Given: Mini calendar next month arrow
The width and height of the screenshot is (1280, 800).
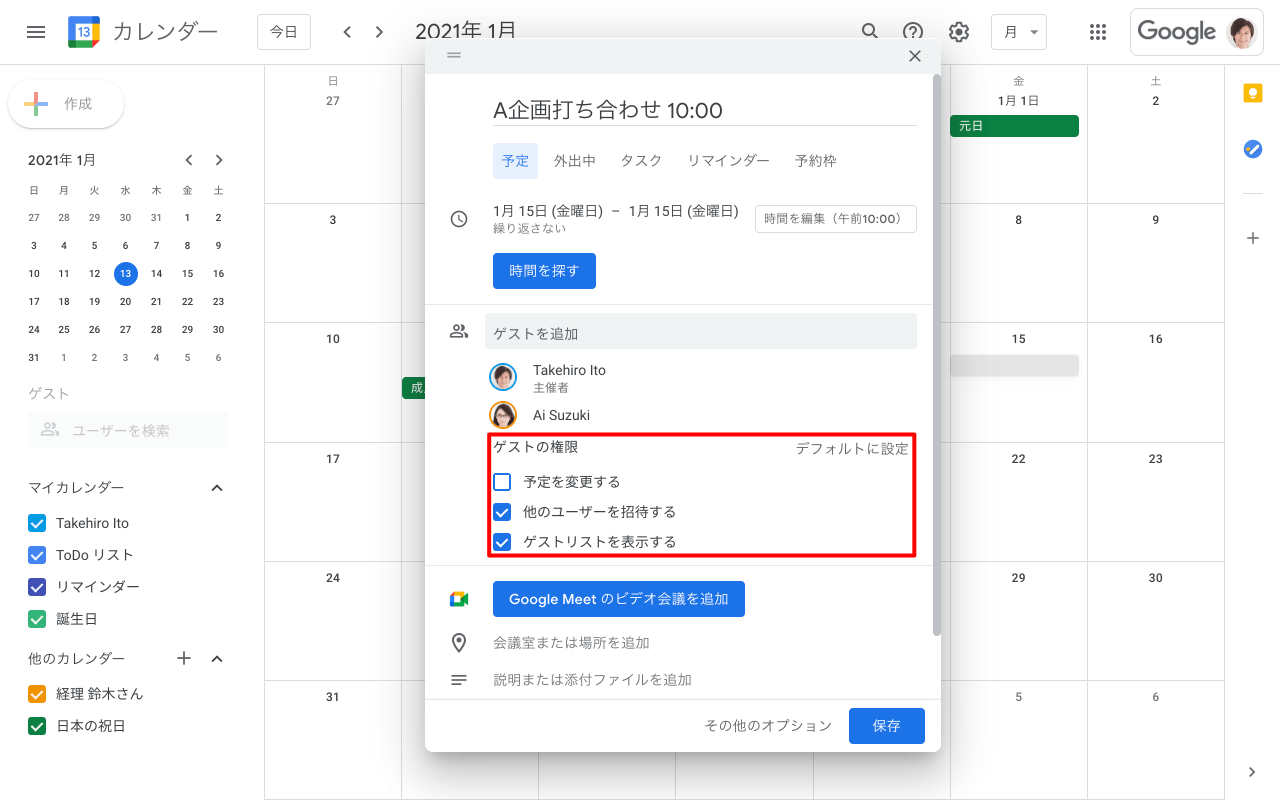Looking at the screenshot, I should click(219, 160).
